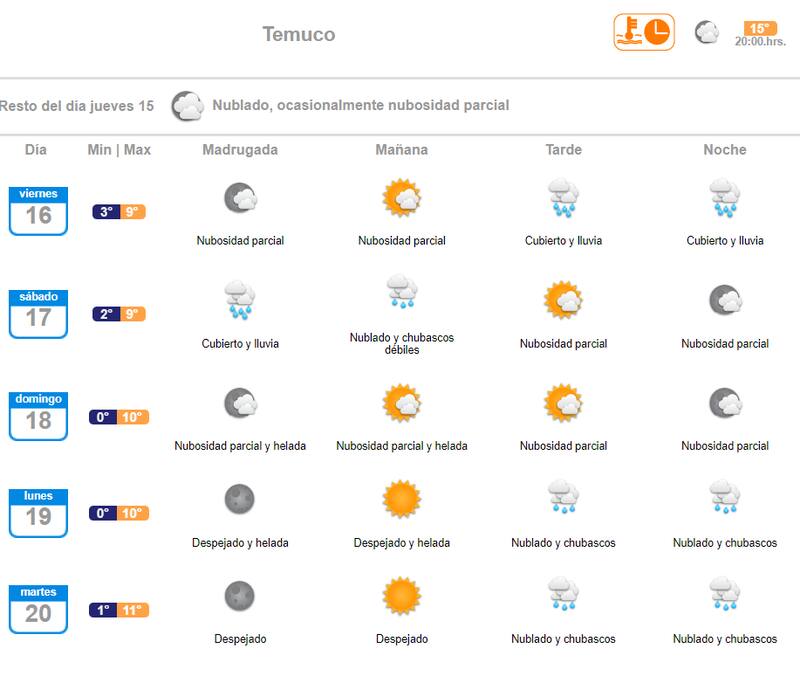The width and height of the screenshot is (800, 683).
Task: Click the Noche column header
Action: pyautogui.click(x=725, y=150)
